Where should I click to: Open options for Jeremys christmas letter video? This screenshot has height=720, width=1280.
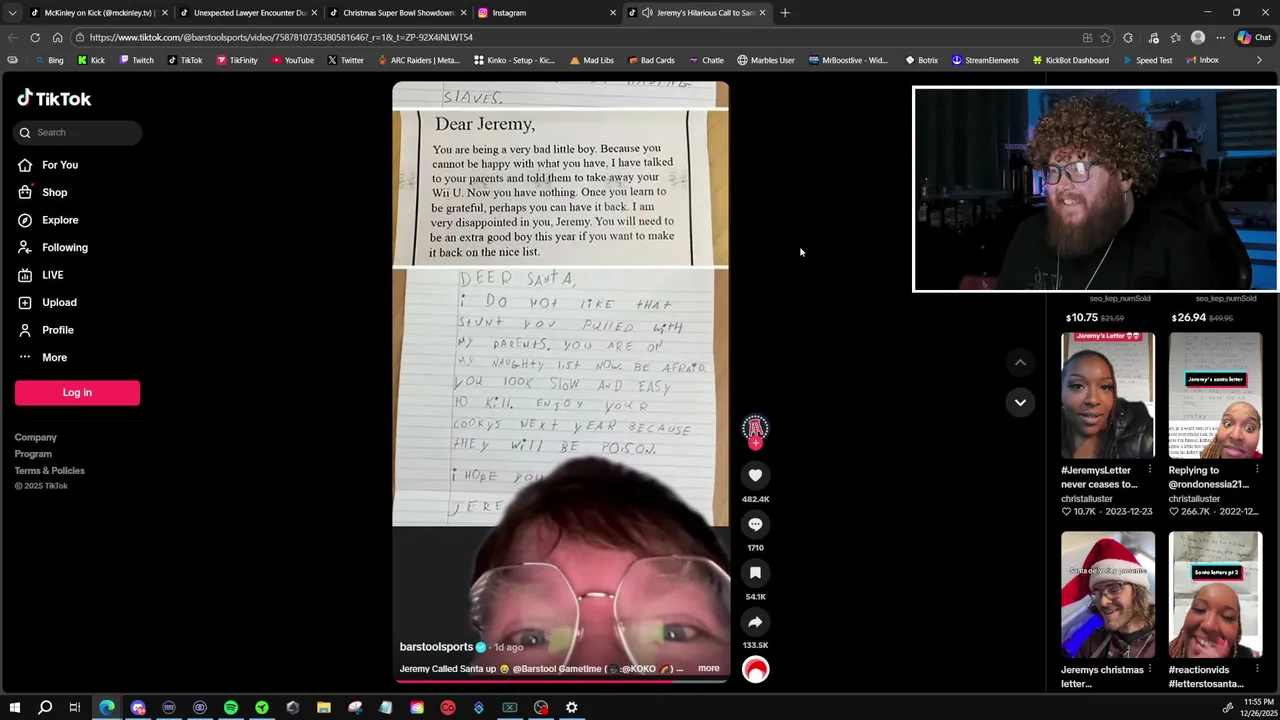click(x=1149, y=670)
